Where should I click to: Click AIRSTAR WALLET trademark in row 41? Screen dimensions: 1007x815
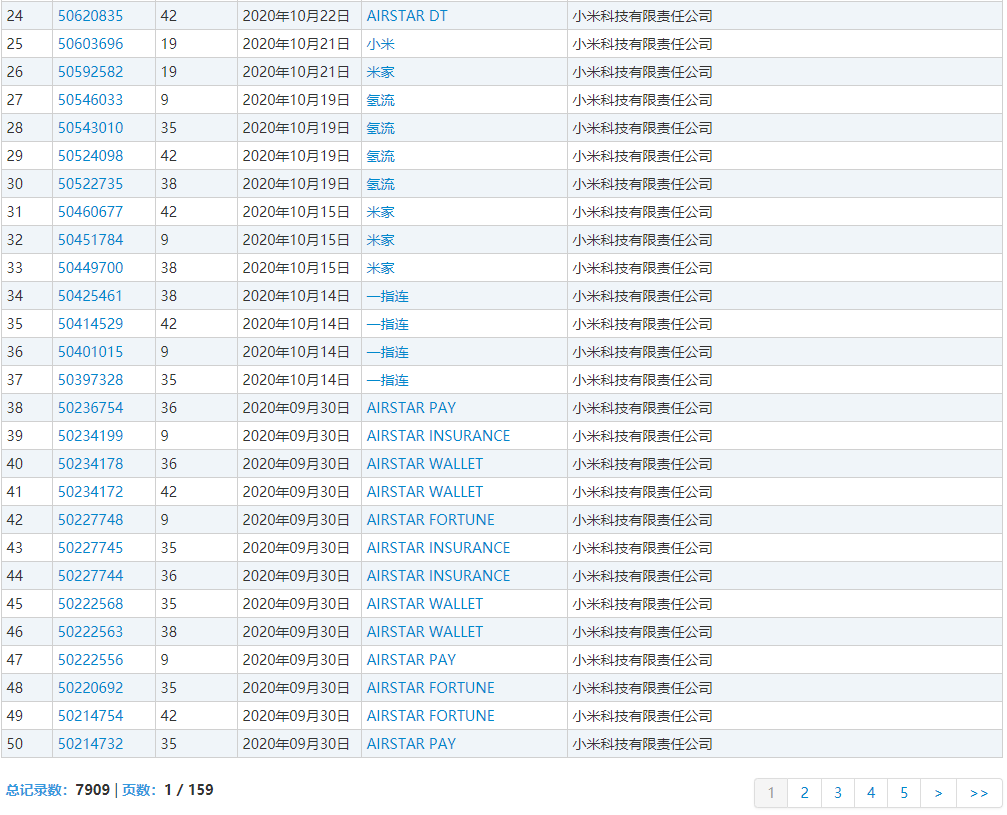pyautogui.click(x=425, y=492)
